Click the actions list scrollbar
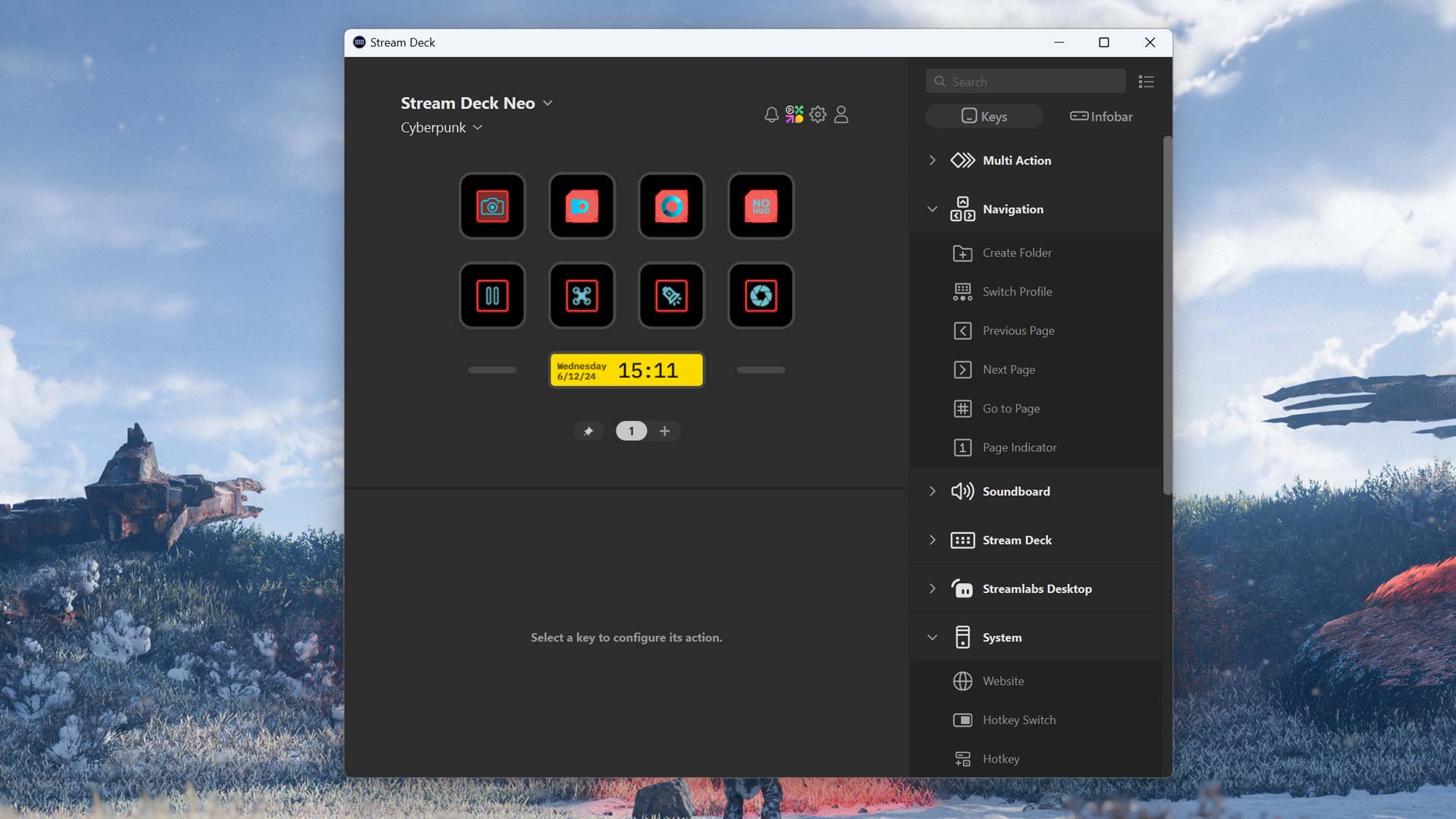 tap(1167, 316)
